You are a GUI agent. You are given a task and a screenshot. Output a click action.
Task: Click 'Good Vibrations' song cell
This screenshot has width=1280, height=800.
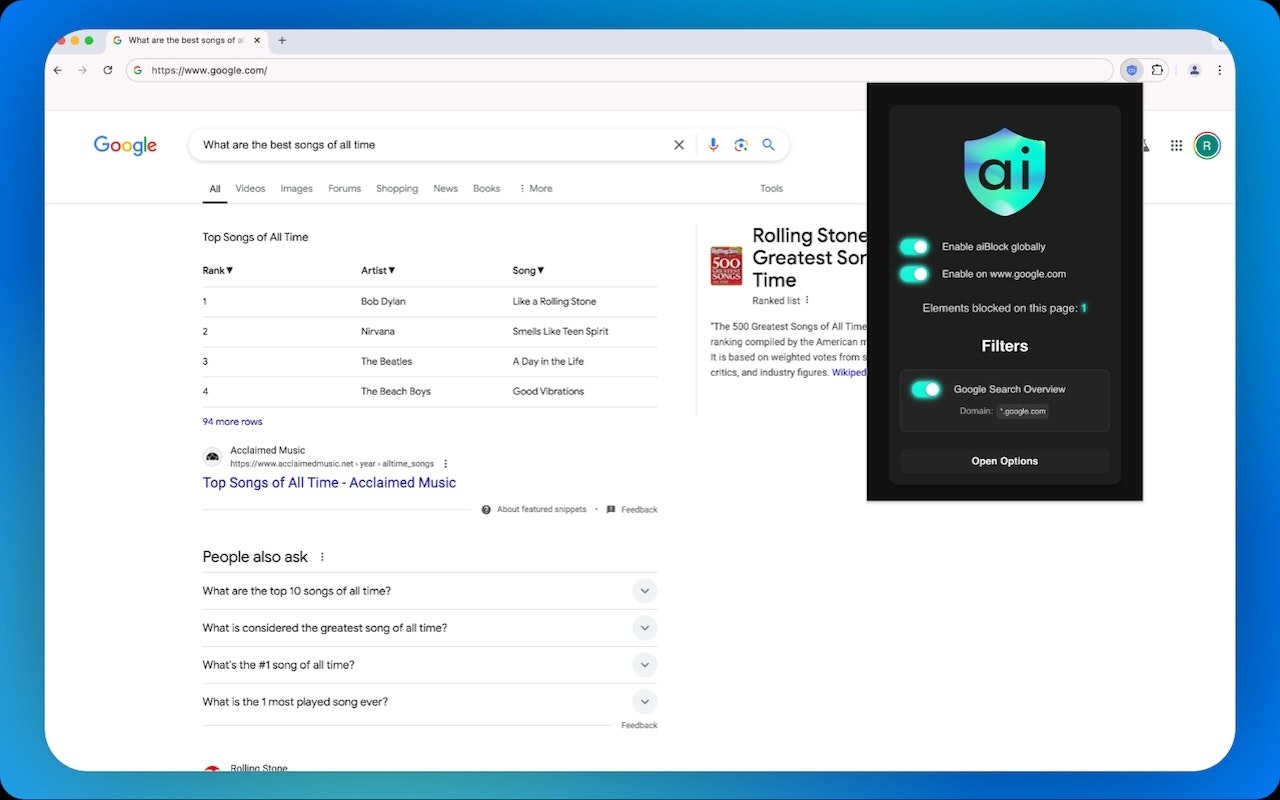548,391
